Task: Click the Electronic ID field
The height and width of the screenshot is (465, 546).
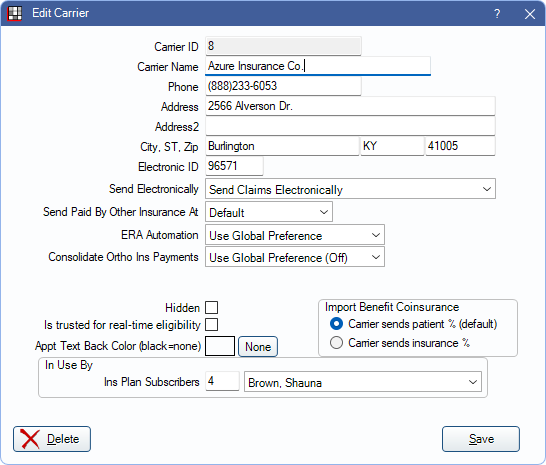Action: click(234, 166)
